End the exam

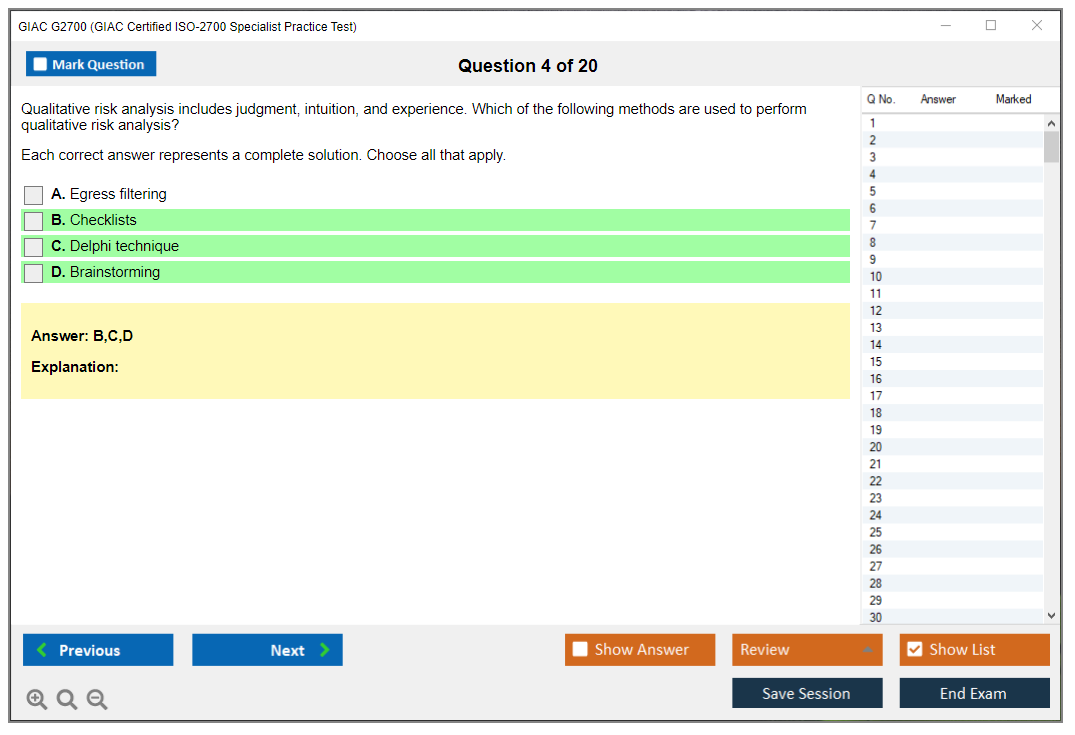click(x=974, y=692)
